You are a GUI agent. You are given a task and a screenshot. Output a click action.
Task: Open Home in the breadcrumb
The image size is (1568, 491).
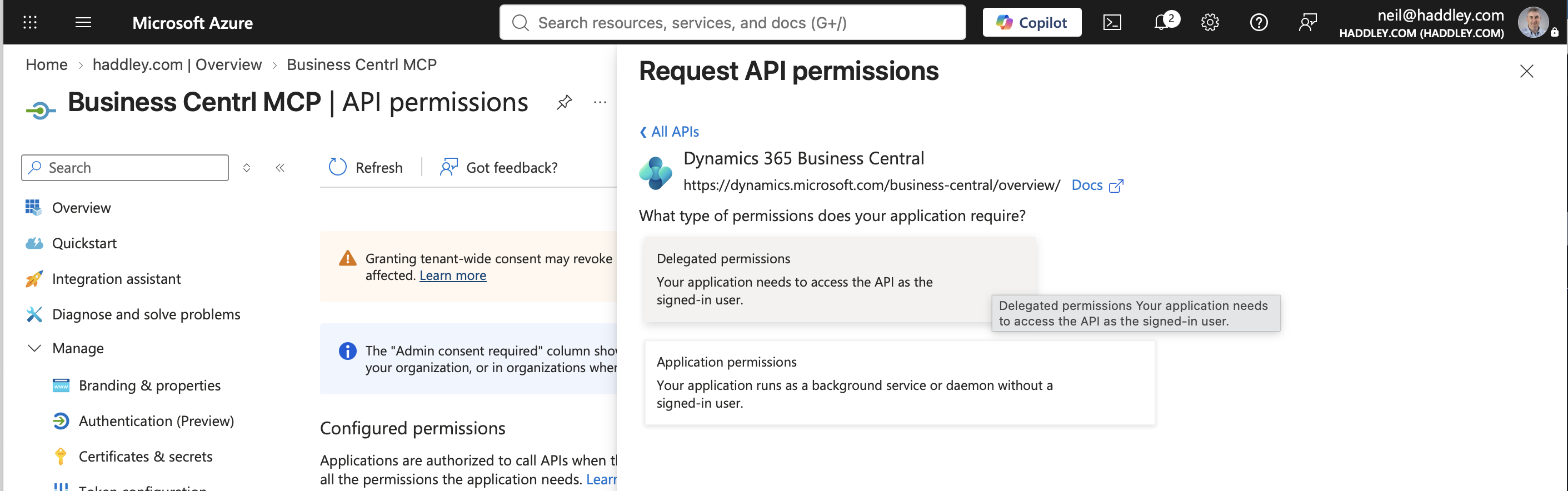[x=46, y=64]
